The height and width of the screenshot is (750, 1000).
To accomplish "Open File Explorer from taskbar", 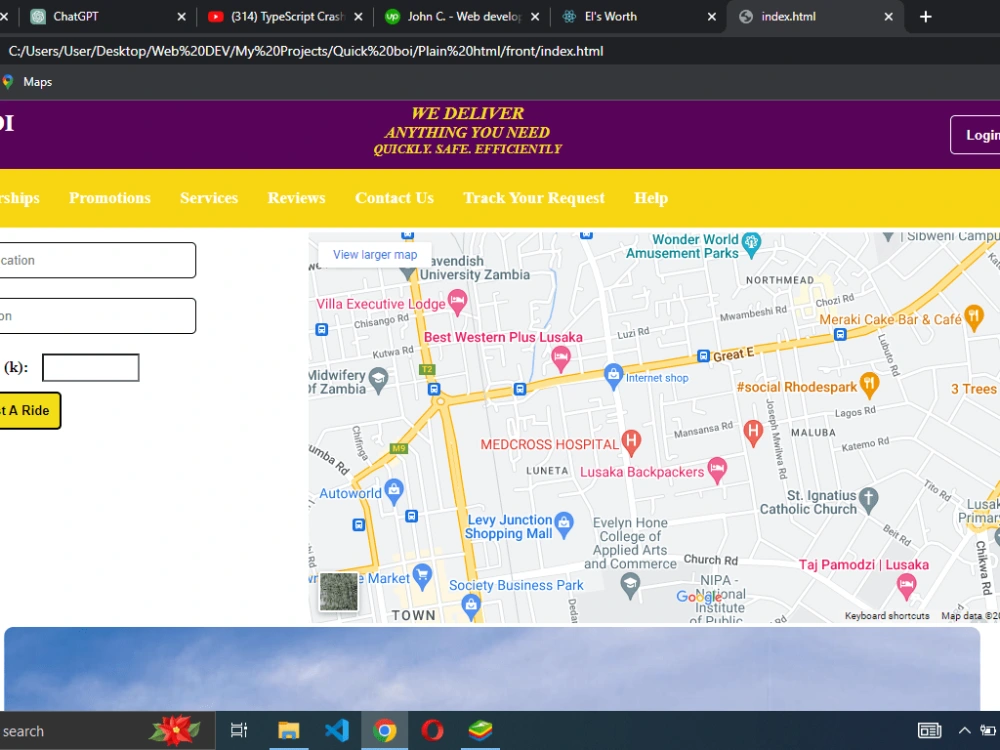I will (288, 731).
